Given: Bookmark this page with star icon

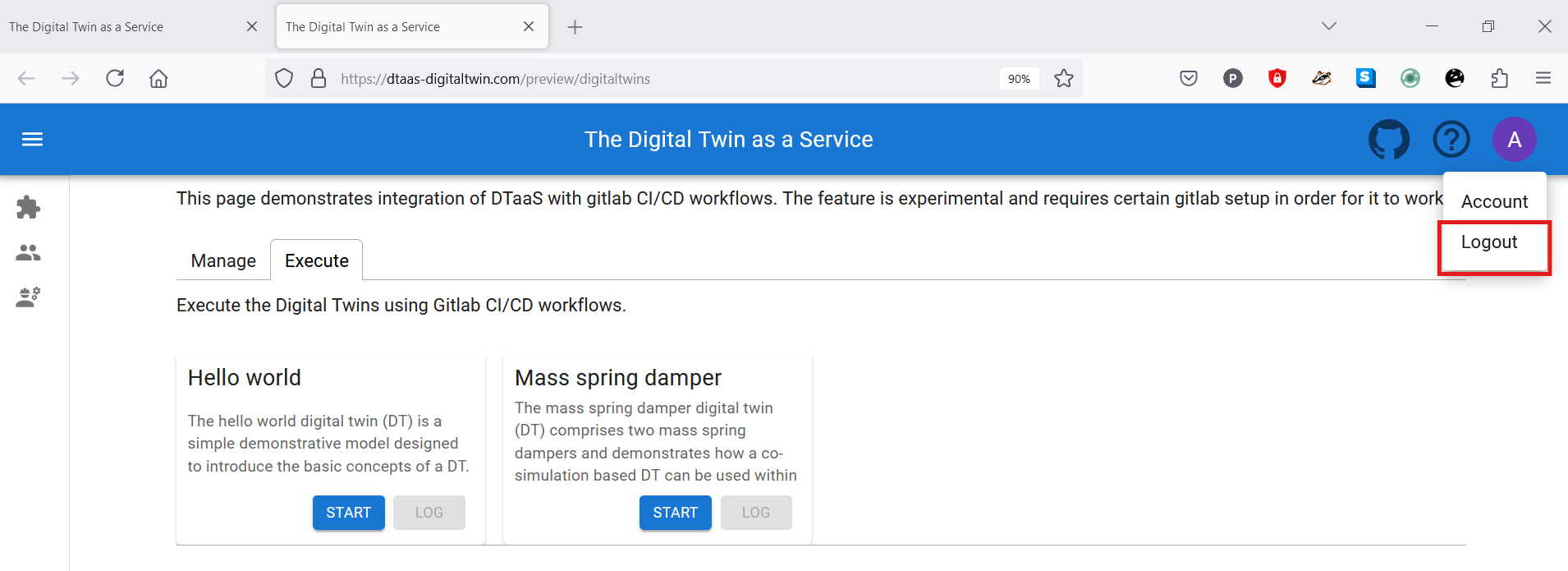Looking at the screenshot, I should click(x=1064, y=79).
